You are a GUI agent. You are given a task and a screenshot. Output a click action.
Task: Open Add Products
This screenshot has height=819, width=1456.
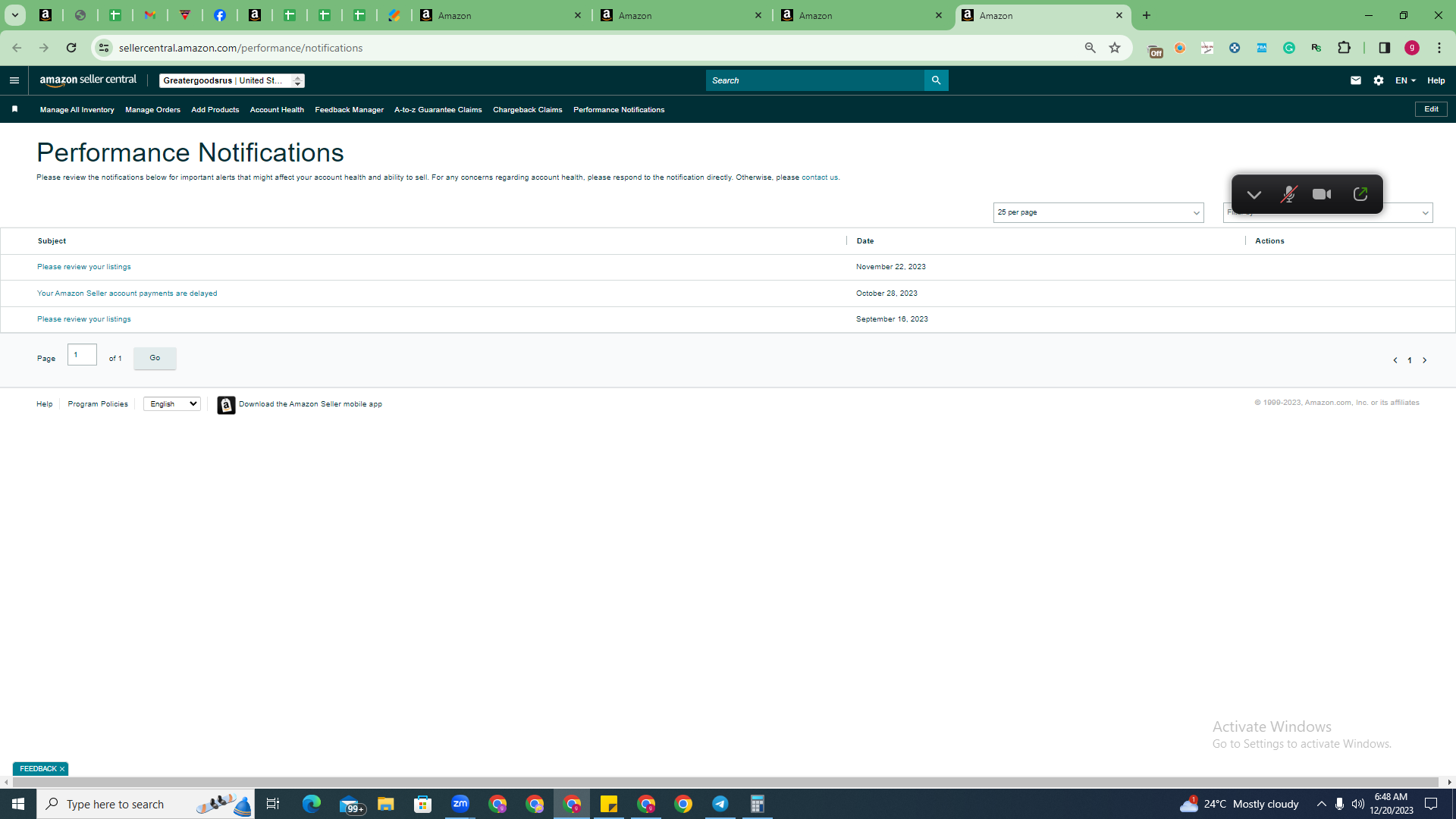click(x=215, y=110)
